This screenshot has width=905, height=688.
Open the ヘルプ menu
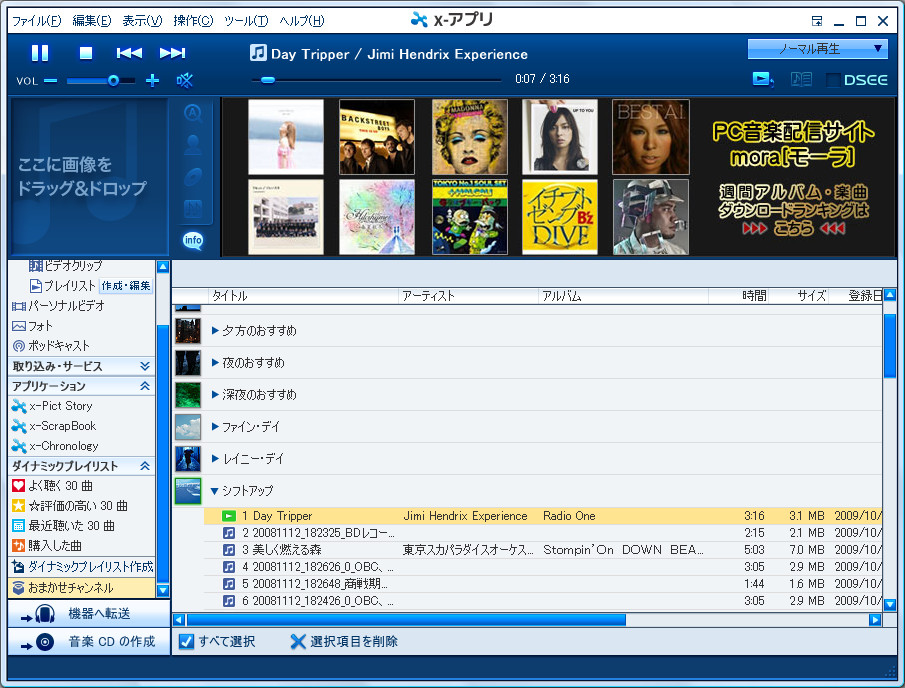coord(302,21)
